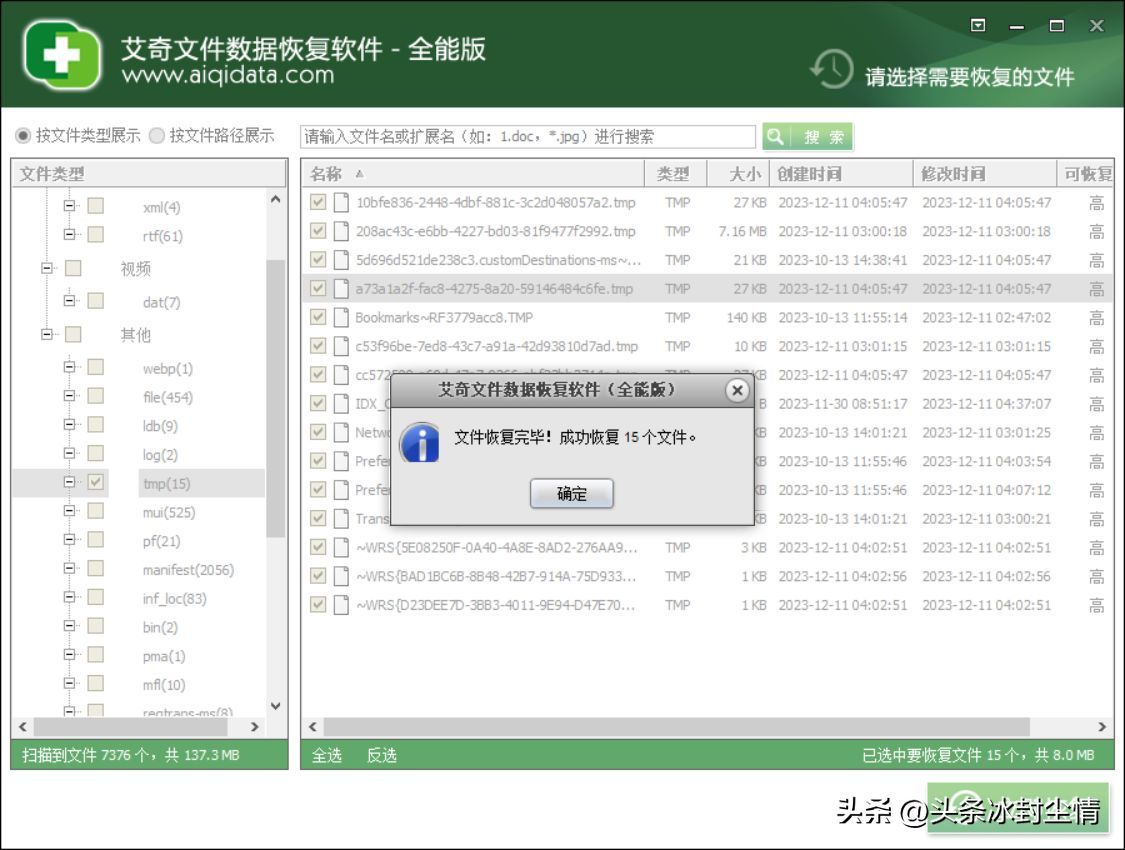Click the file list horizontal scrollbar thumb

point(677,727)
